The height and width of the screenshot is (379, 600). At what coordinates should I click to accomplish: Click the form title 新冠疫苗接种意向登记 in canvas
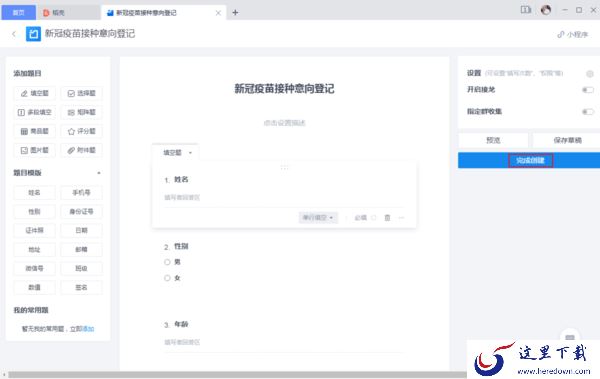coord(284,89)
